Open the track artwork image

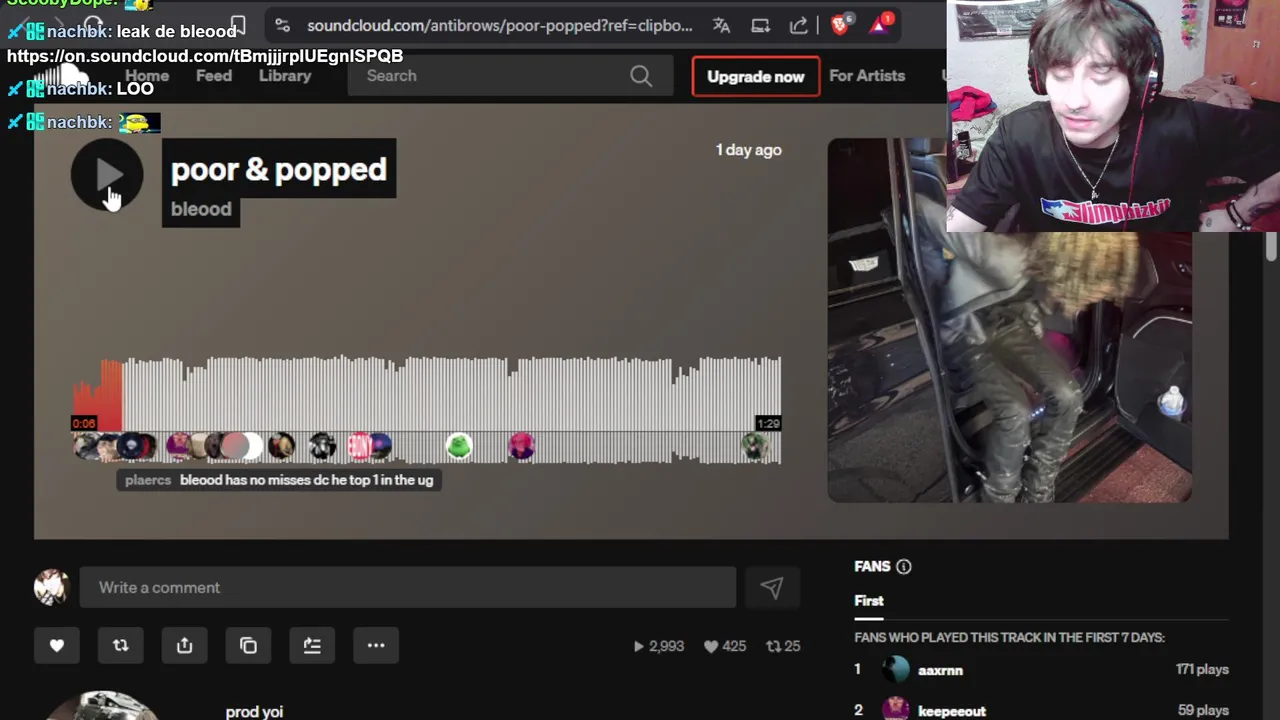(x=1010, y=320)
